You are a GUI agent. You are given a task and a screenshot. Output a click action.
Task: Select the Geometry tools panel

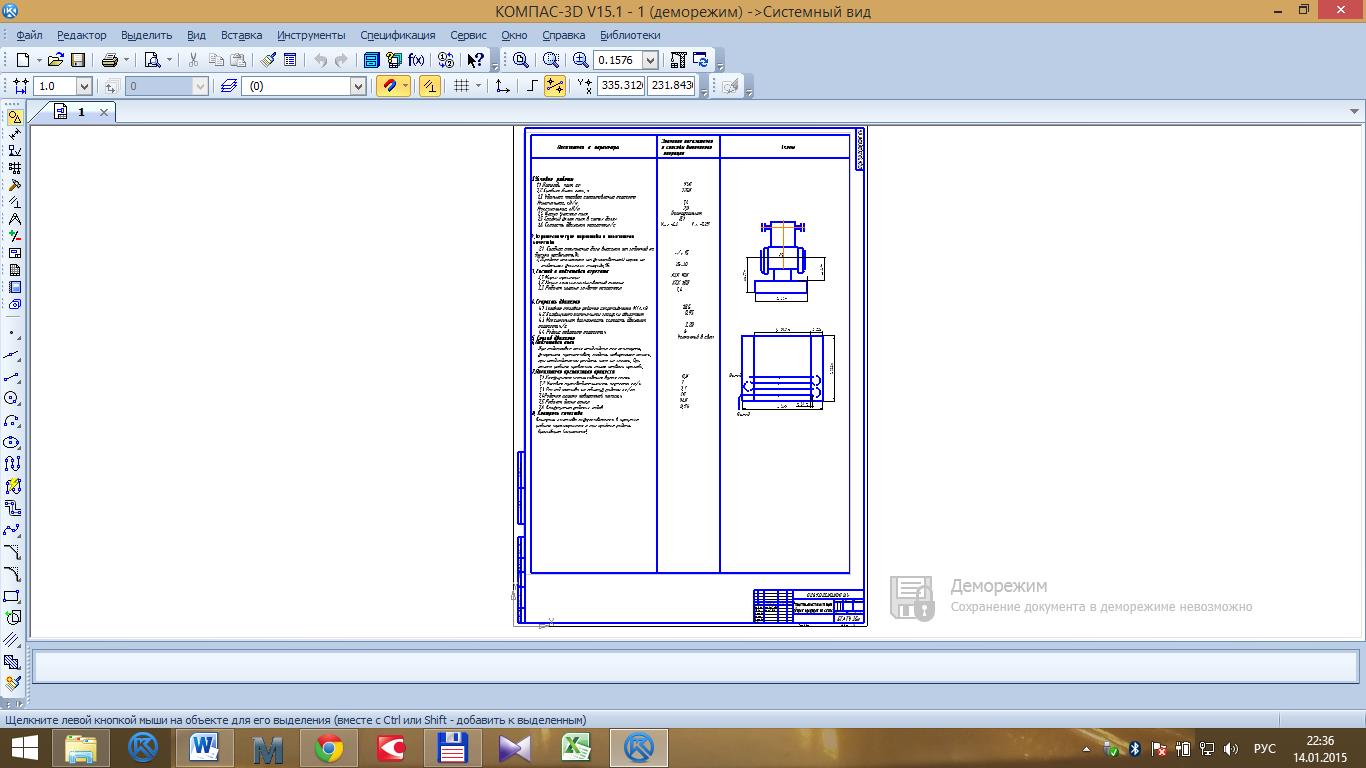tap(14, 117)
